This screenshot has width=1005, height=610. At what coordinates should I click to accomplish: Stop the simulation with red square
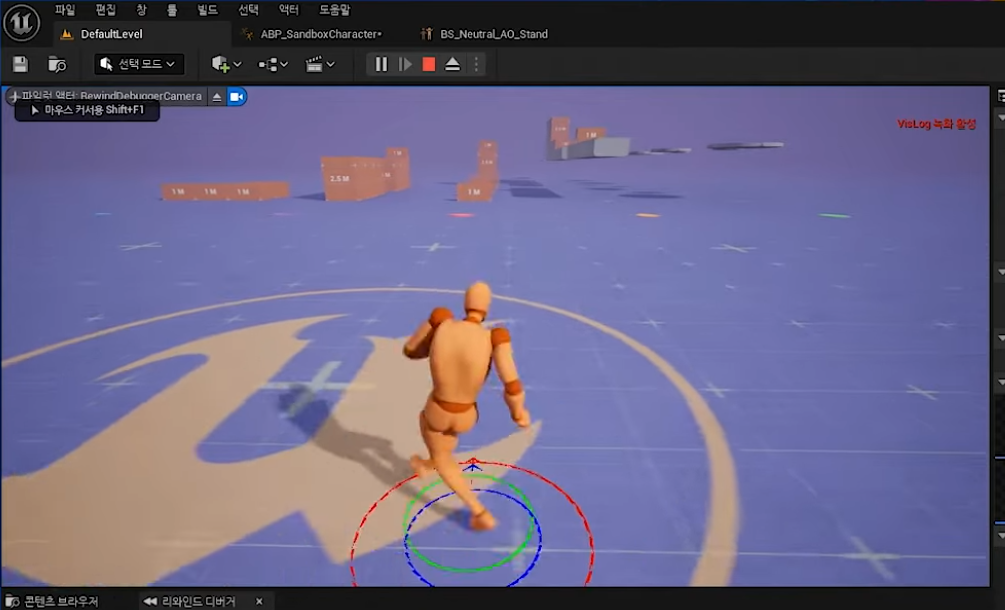point(429,64)
